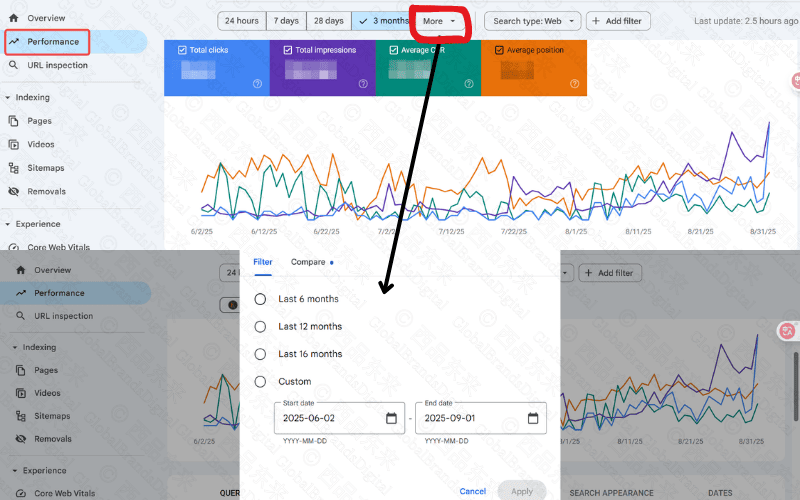Click the Removals icon in top sidebar
Screen dimensions: 800x500
[x=14, y=191]
